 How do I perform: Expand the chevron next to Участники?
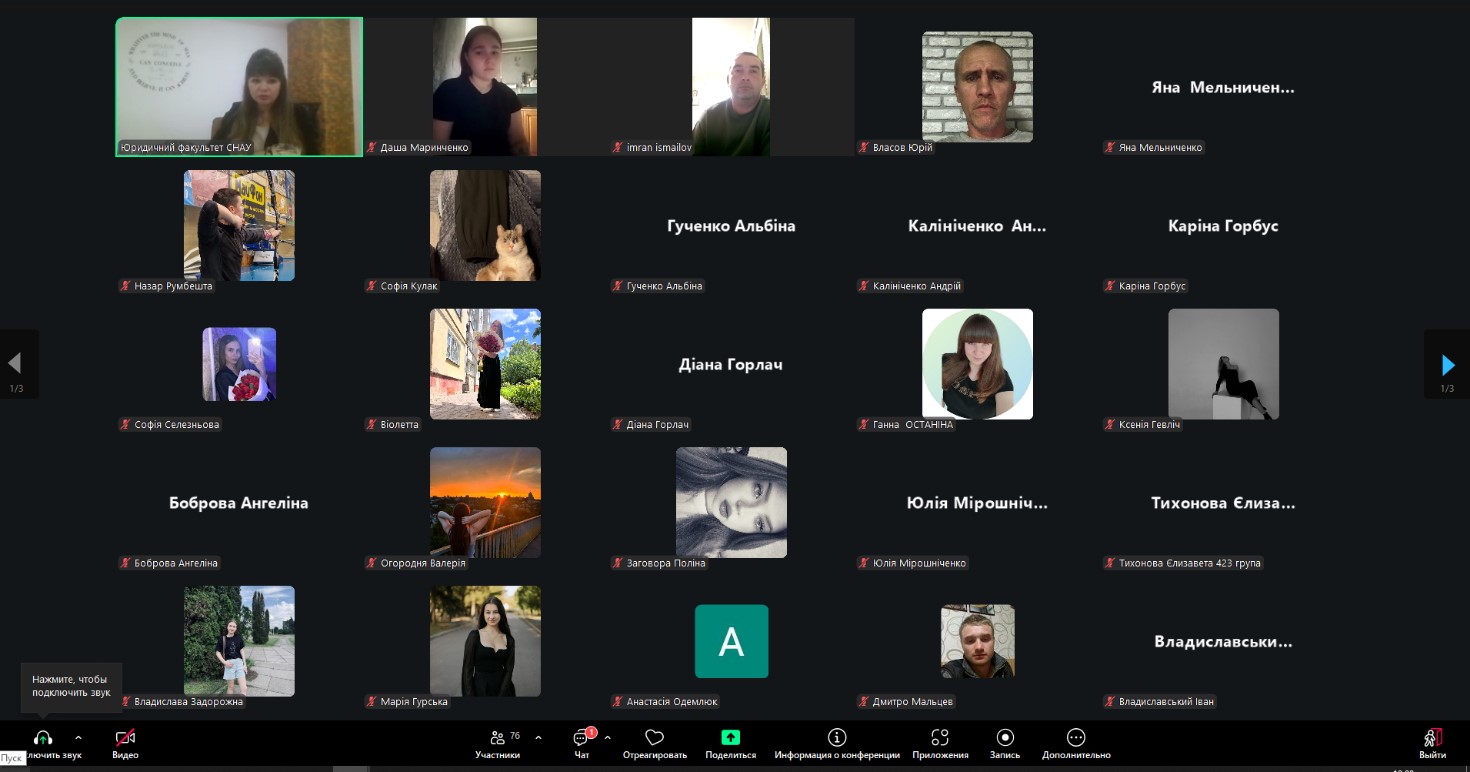538,738
